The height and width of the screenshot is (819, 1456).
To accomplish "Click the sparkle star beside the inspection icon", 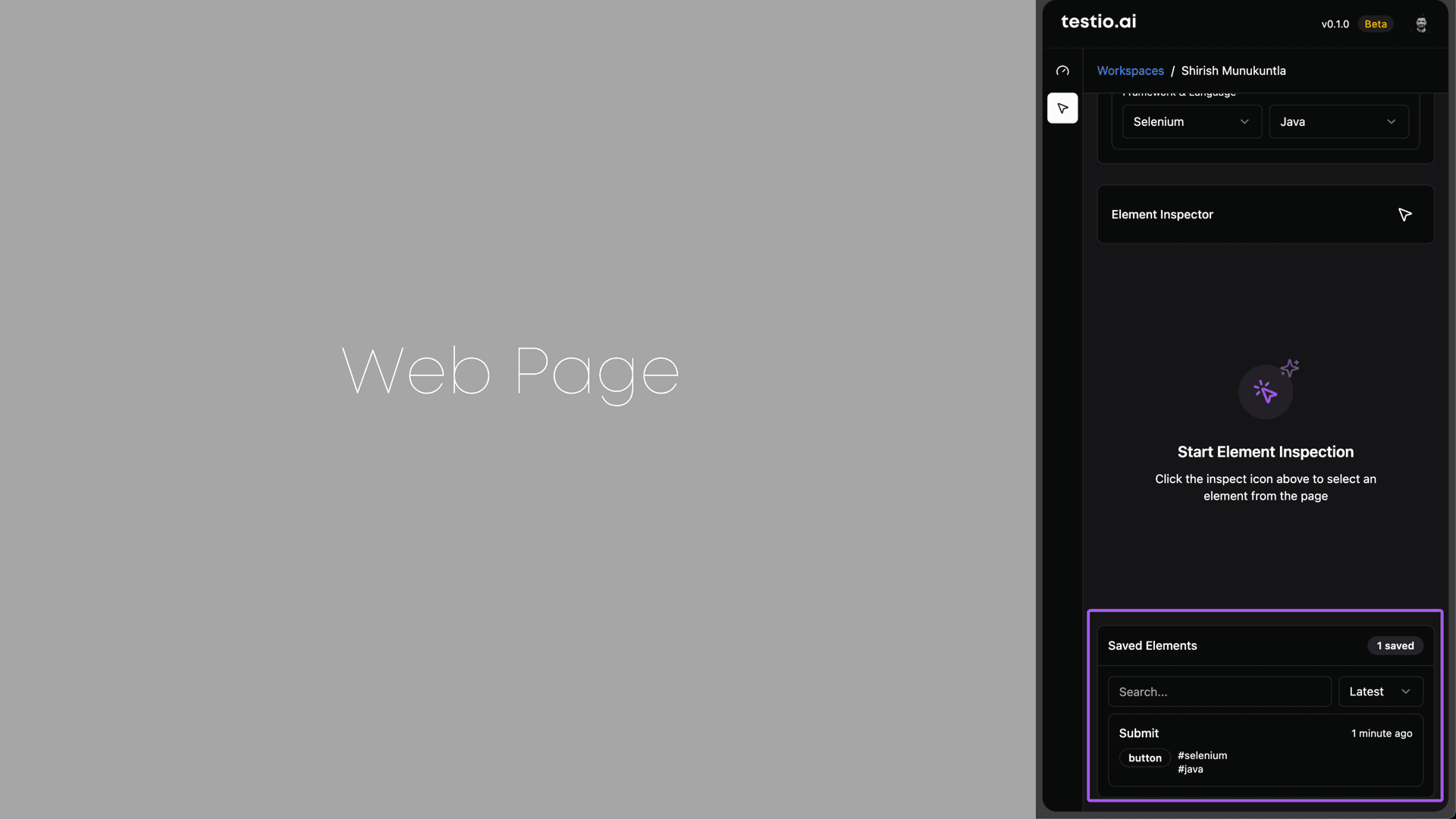I will [x=1290, y=368].
